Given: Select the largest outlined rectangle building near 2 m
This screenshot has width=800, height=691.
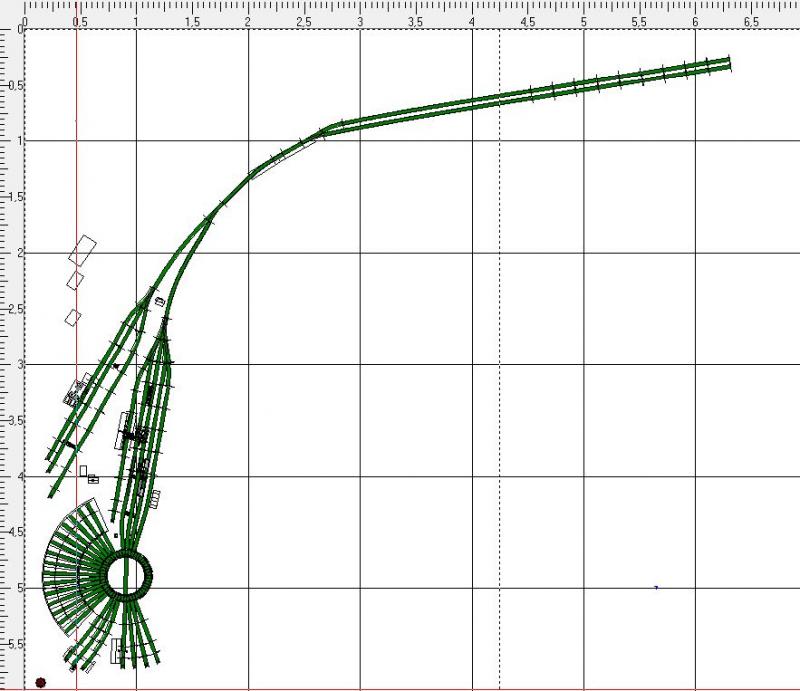Looking at the screenshot, I should (83, 250).
